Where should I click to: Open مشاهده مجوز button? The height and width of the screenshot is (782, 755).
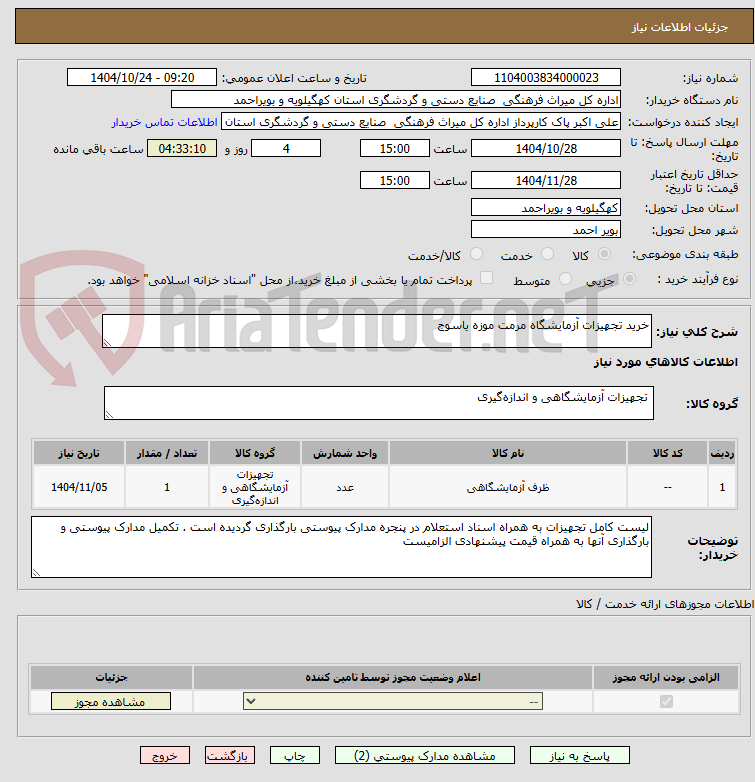(x=111, y=702)
